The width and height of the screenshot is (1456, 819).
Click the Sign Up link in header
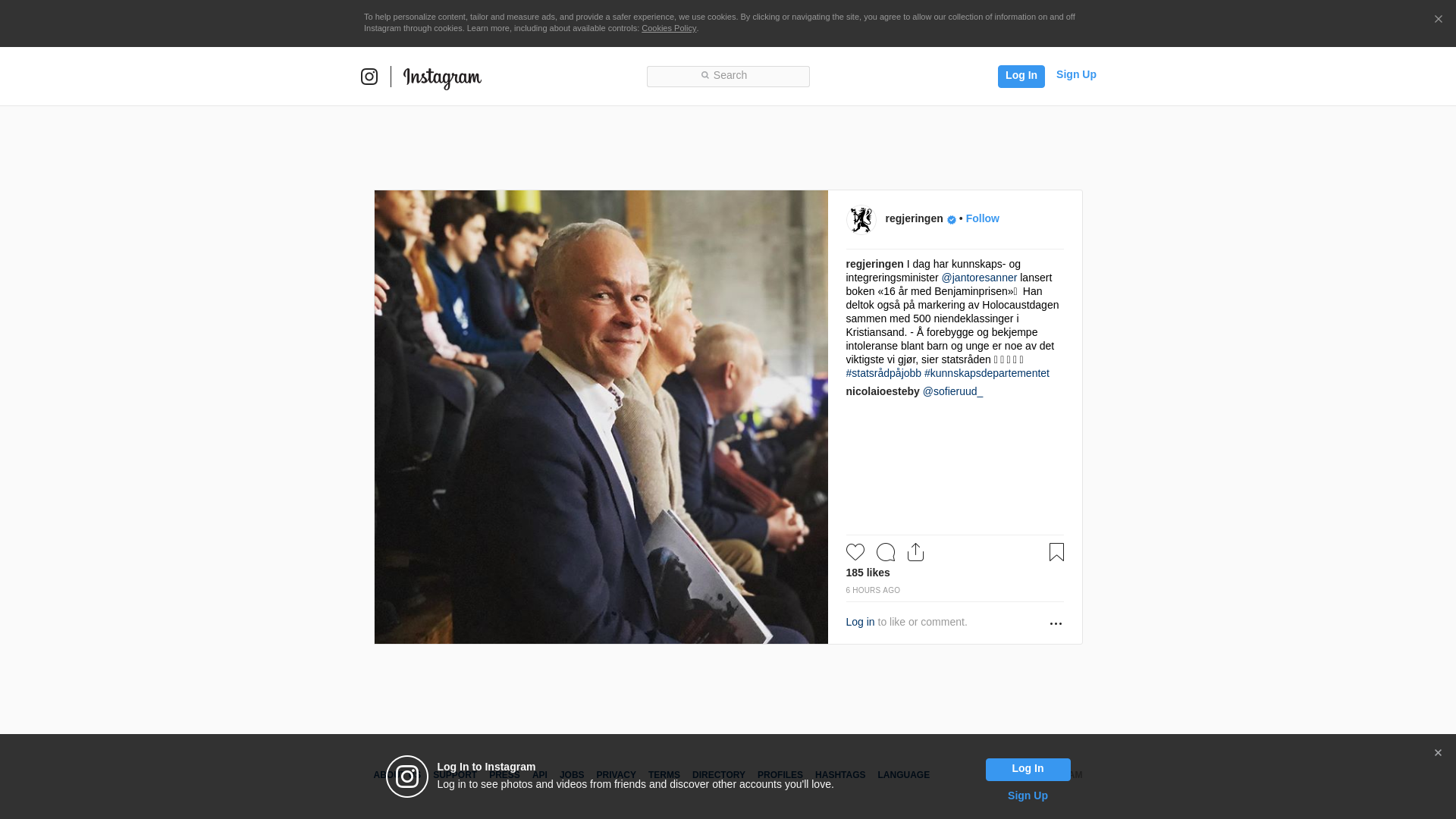[x=1076, y=74]
